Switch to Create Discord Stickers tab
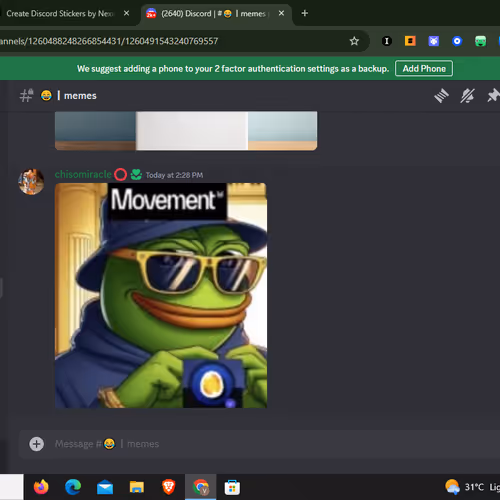This screenshot has height=500, width=500. click(60, 14)
